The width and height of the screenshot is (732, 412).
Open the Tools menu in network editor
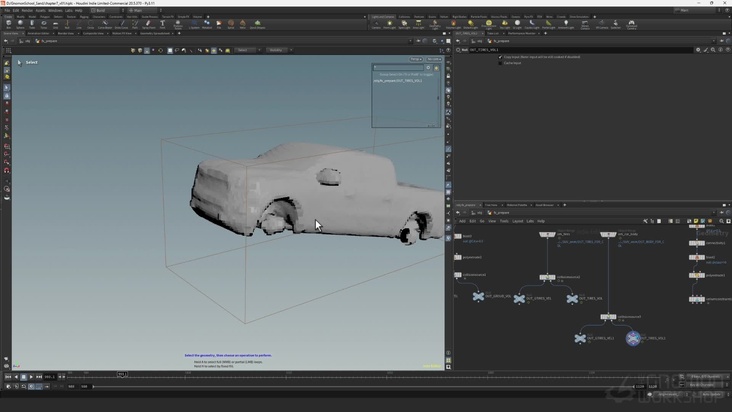coord(504,221)
